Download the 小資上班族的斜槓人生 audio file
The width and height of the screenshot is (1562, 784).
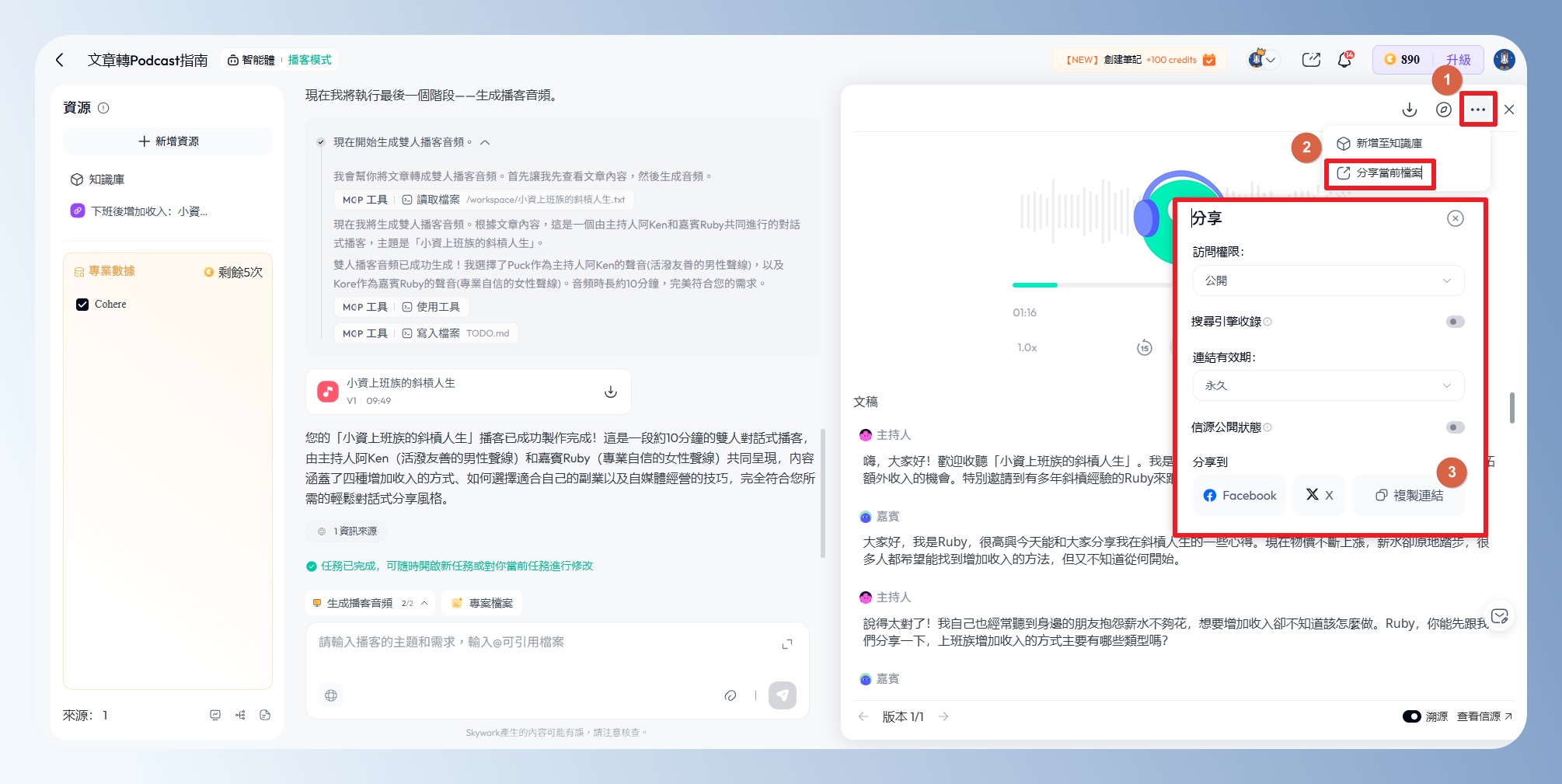point(611,392)
